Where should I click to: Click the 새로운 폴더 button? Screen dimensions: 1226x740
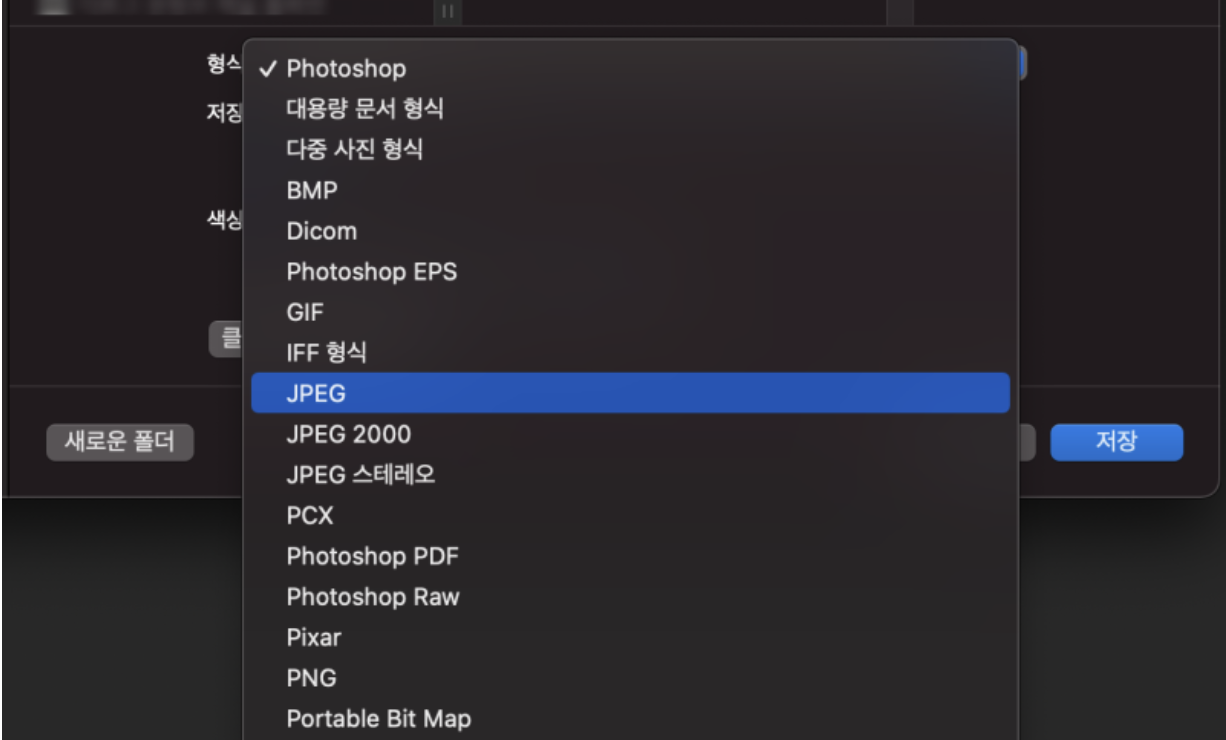[x=120, y=442]
